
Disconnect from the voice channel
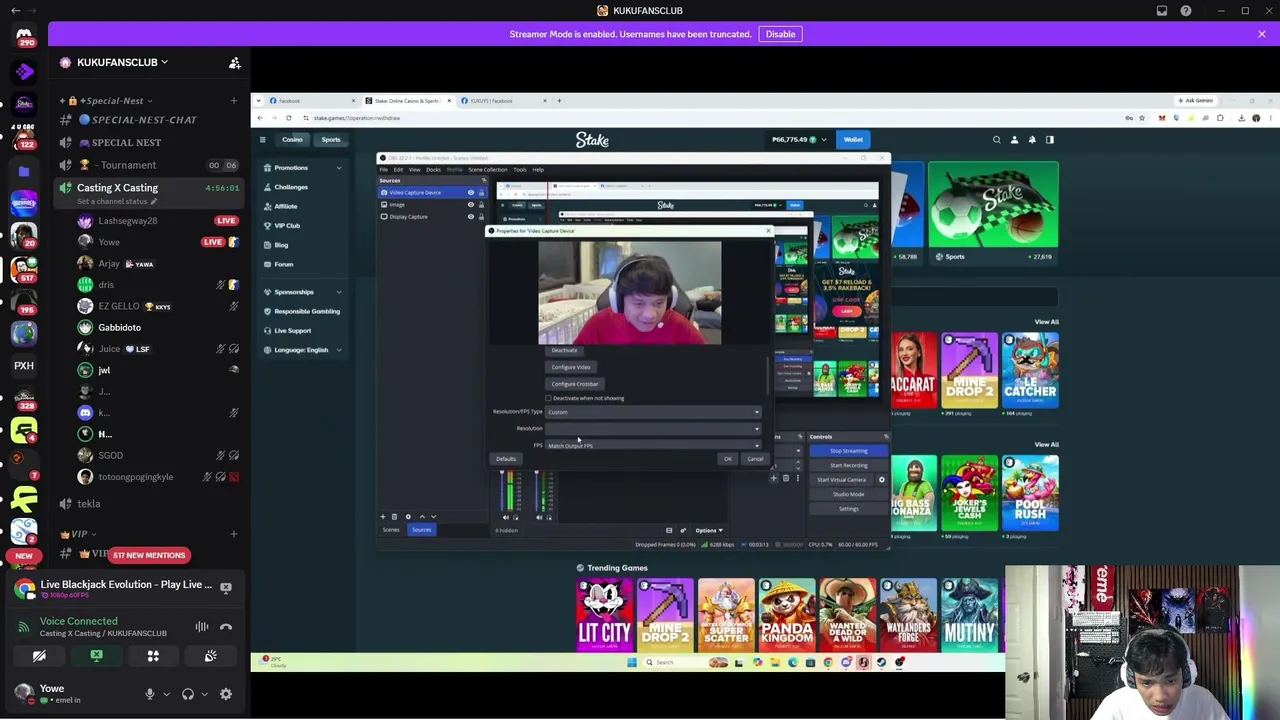226,627
